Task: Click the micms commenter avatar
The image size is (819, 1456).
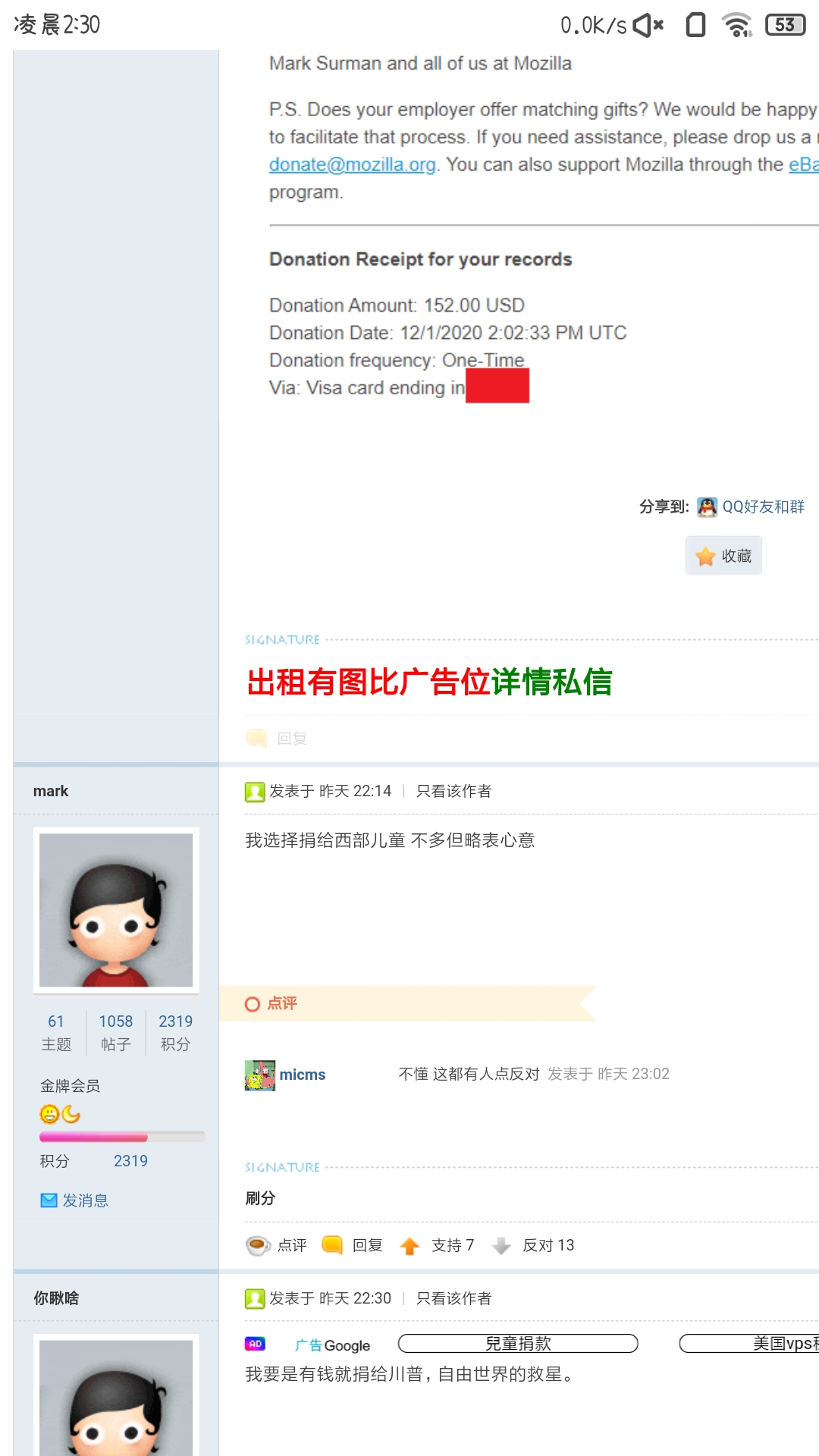Action: [260, 1075]
